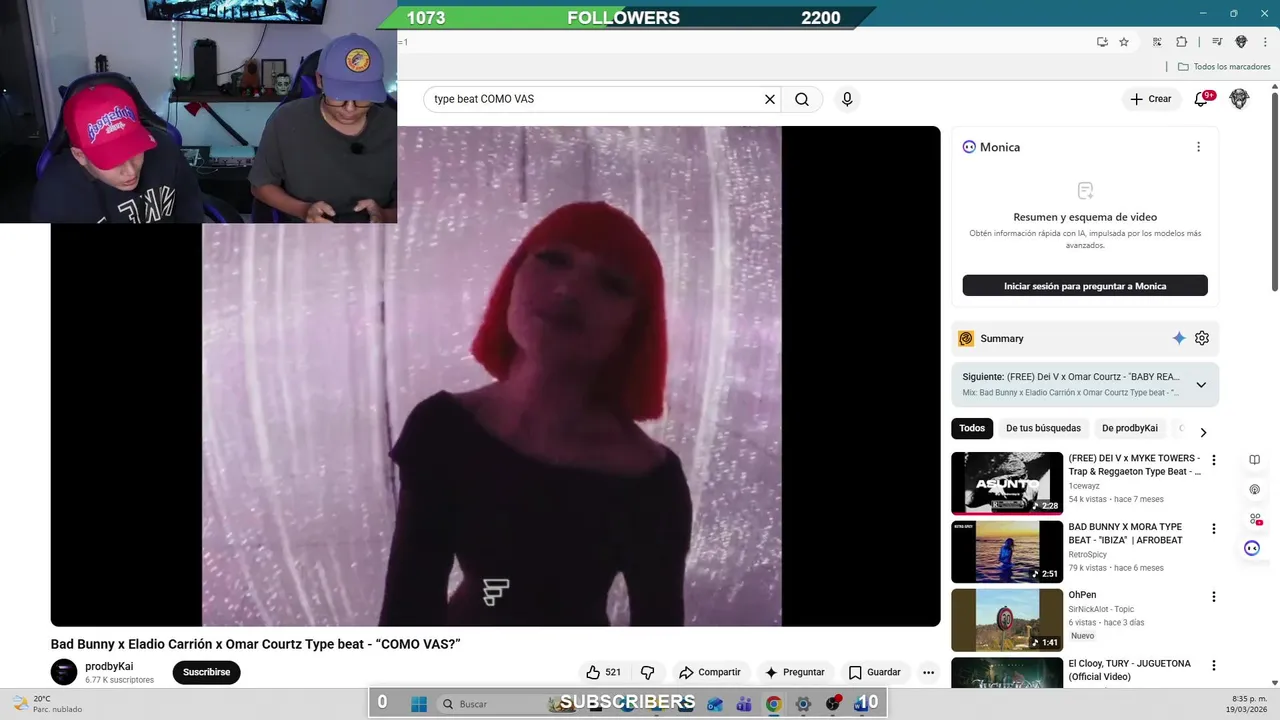This screenshot has width=1280, height=720.
Task: Activate voice search microphone
Action: (x=847, y=99)
